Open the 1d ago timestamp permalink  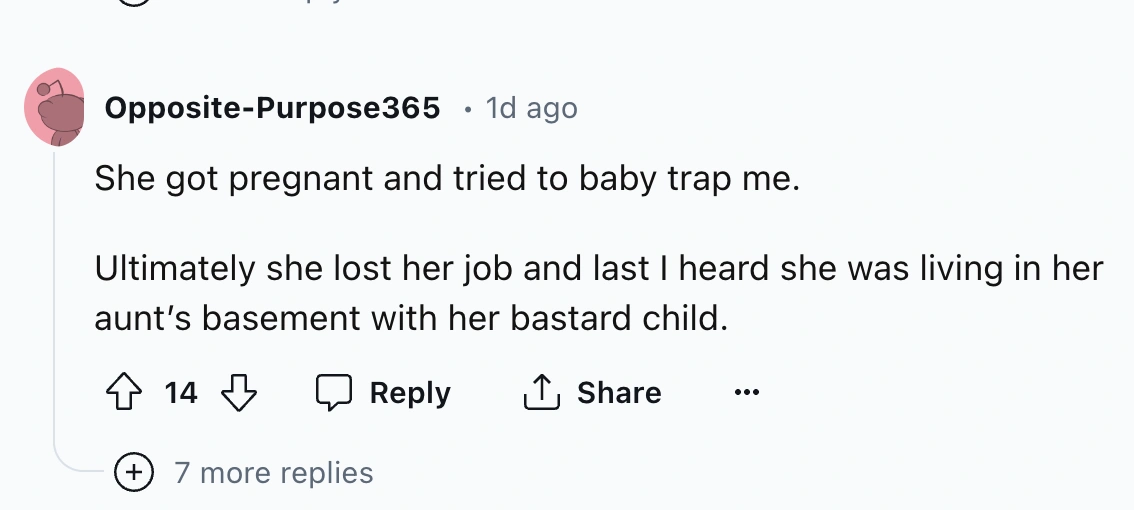[x=531, y=108]
